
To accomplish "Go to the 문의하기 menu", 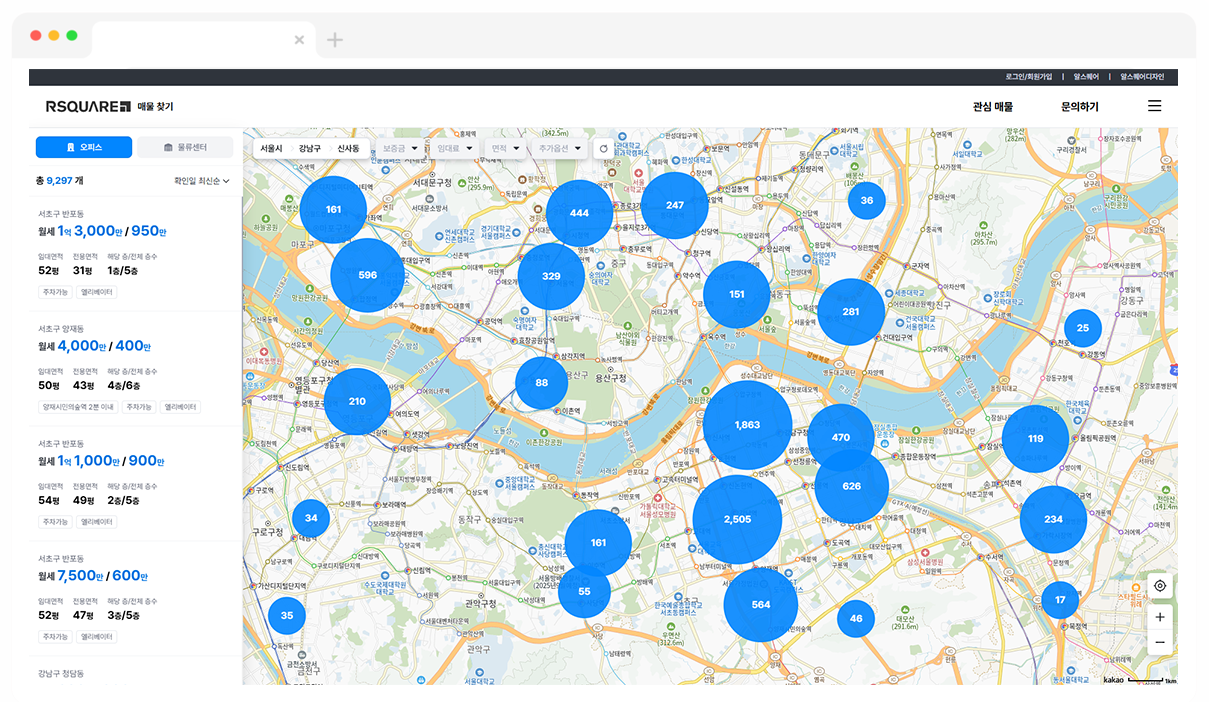I will pyautogui.click(x=1079, y=106).
